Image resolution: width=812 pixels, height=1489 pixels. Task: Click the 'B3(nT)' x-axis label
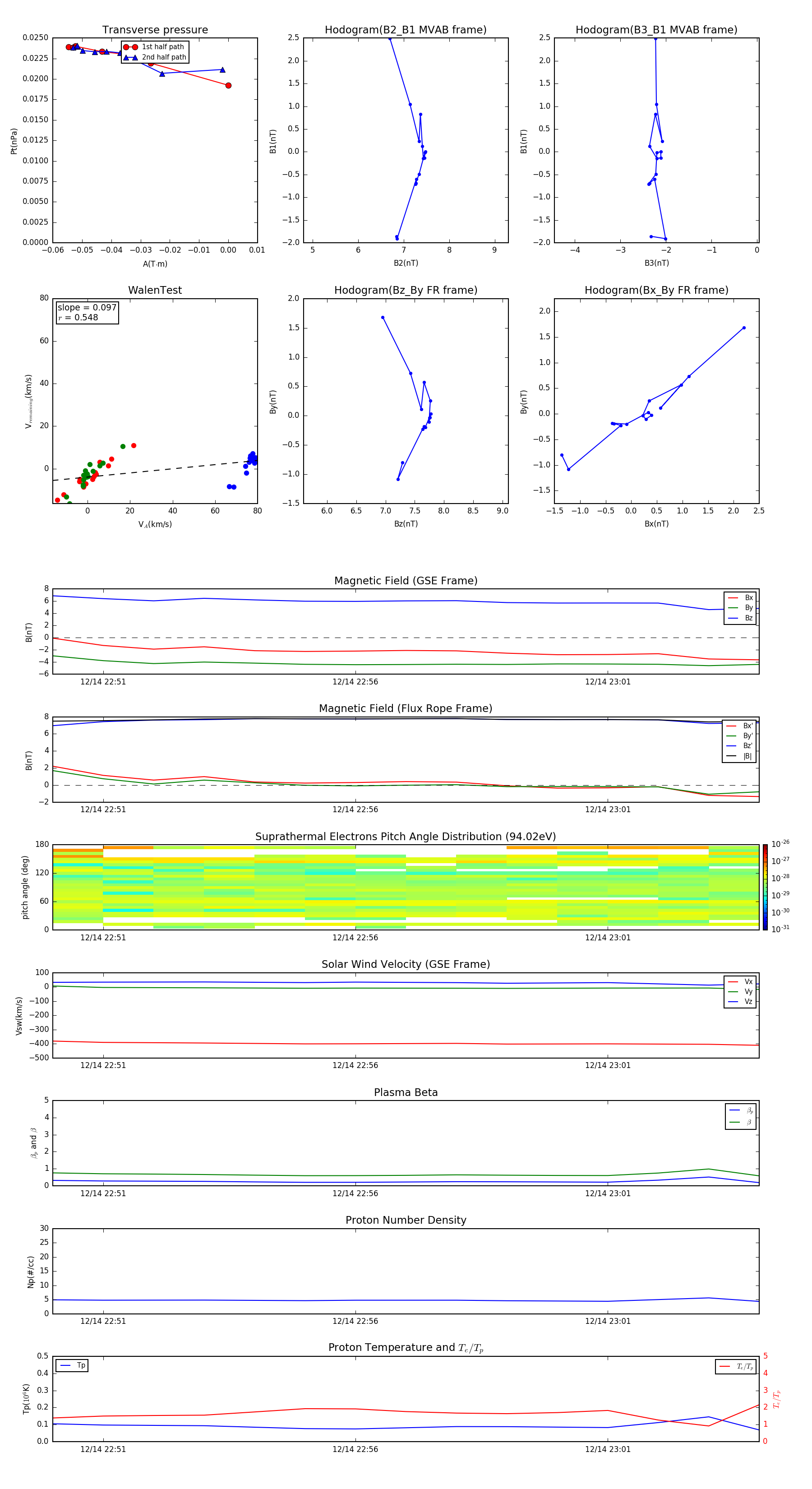point(656,263)
